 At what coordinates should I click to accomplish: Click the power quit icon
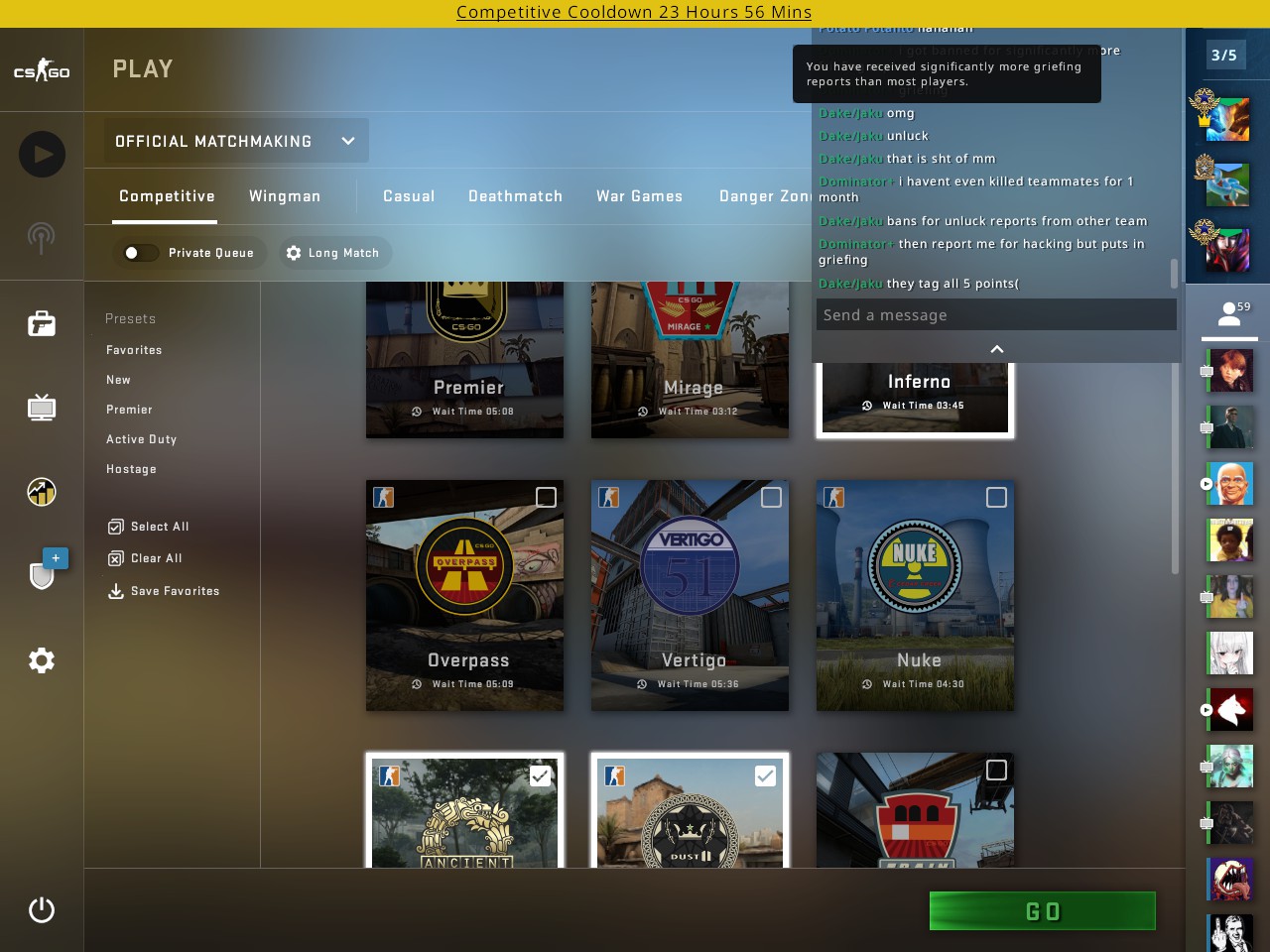(x=42, y=909)
